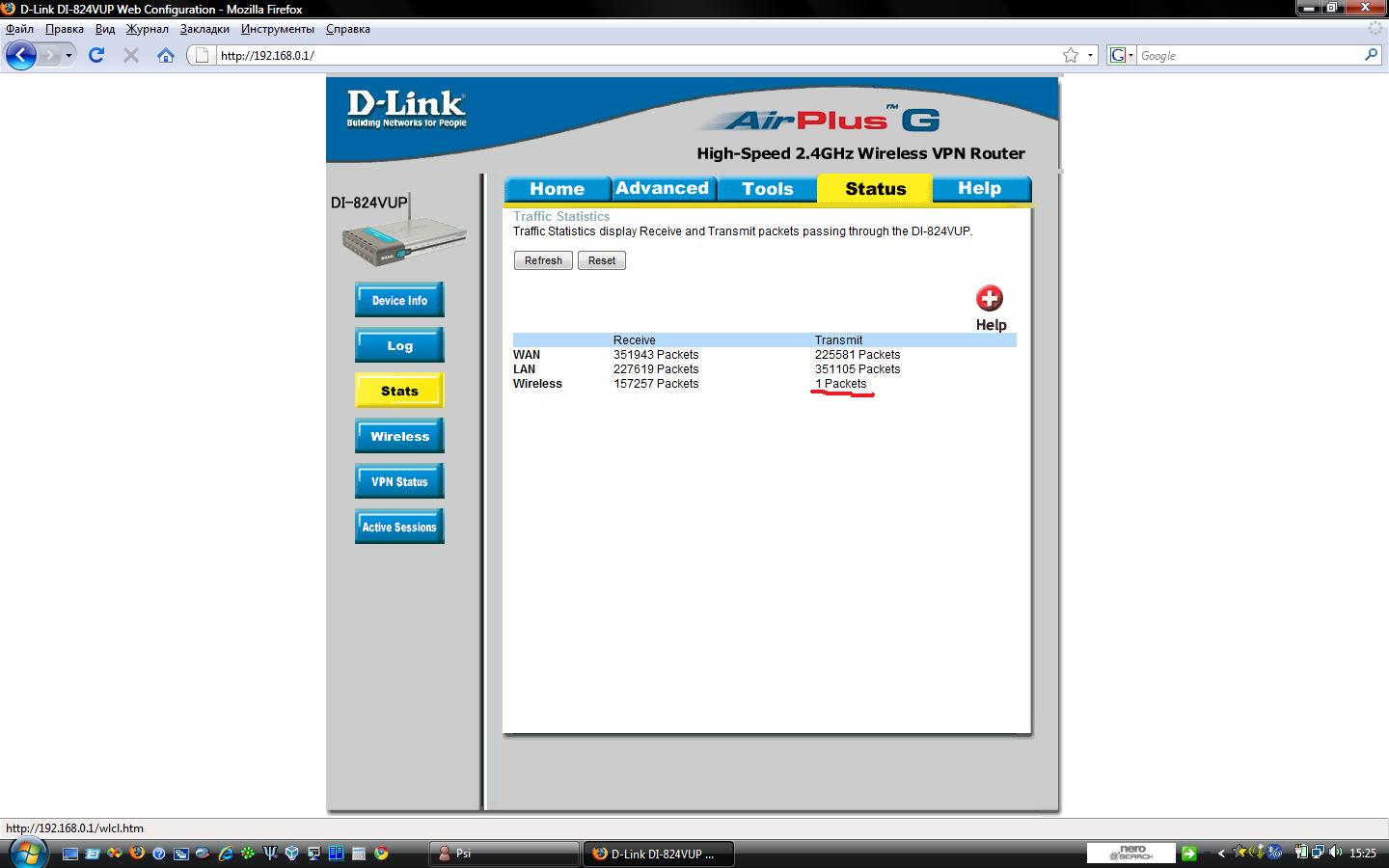Open the Google search engine selector
Viewport: 1389px width, 868px height.
pos(1121,55)
